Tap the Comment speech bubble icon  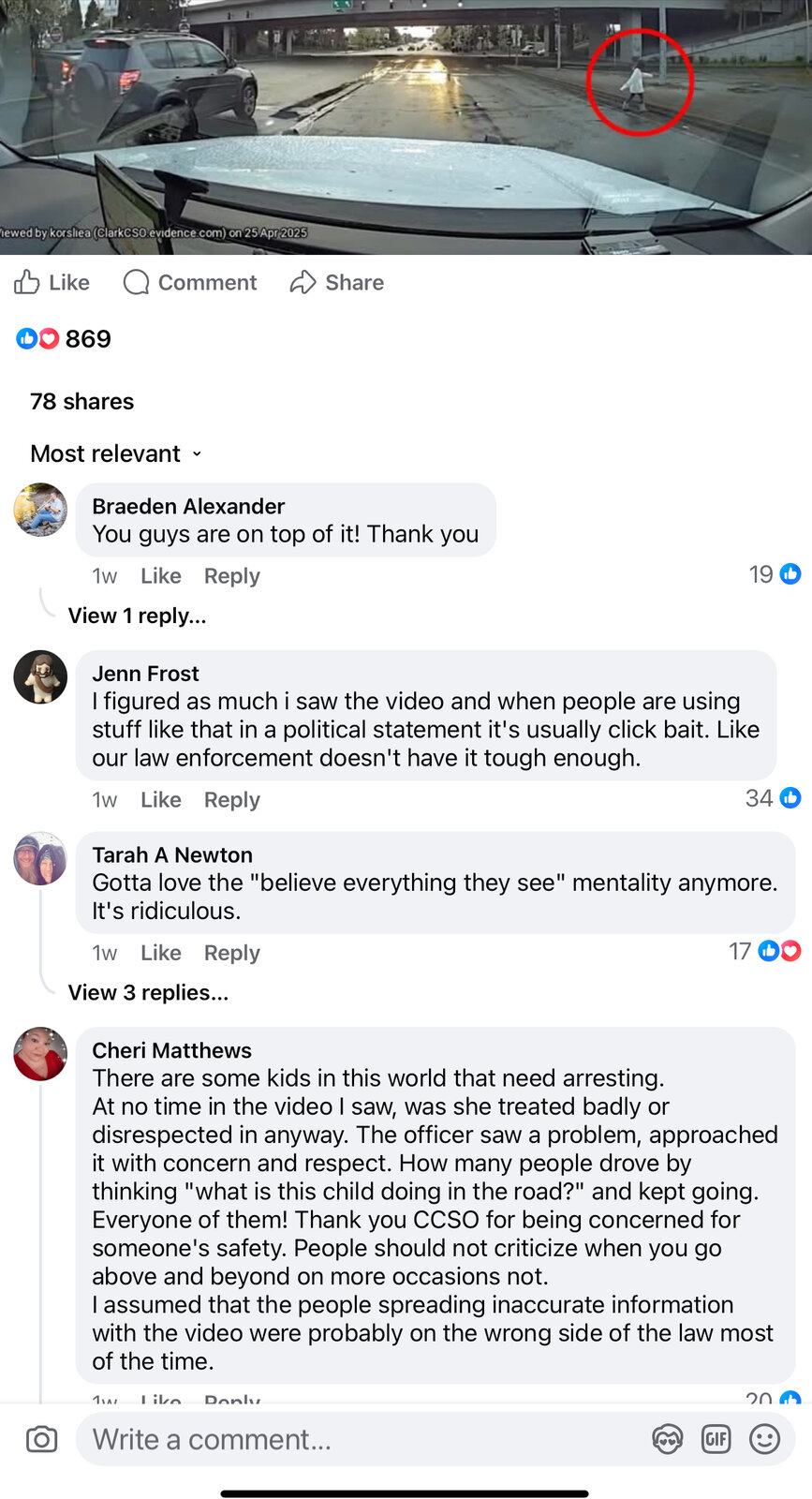click(x=136, y=282)
